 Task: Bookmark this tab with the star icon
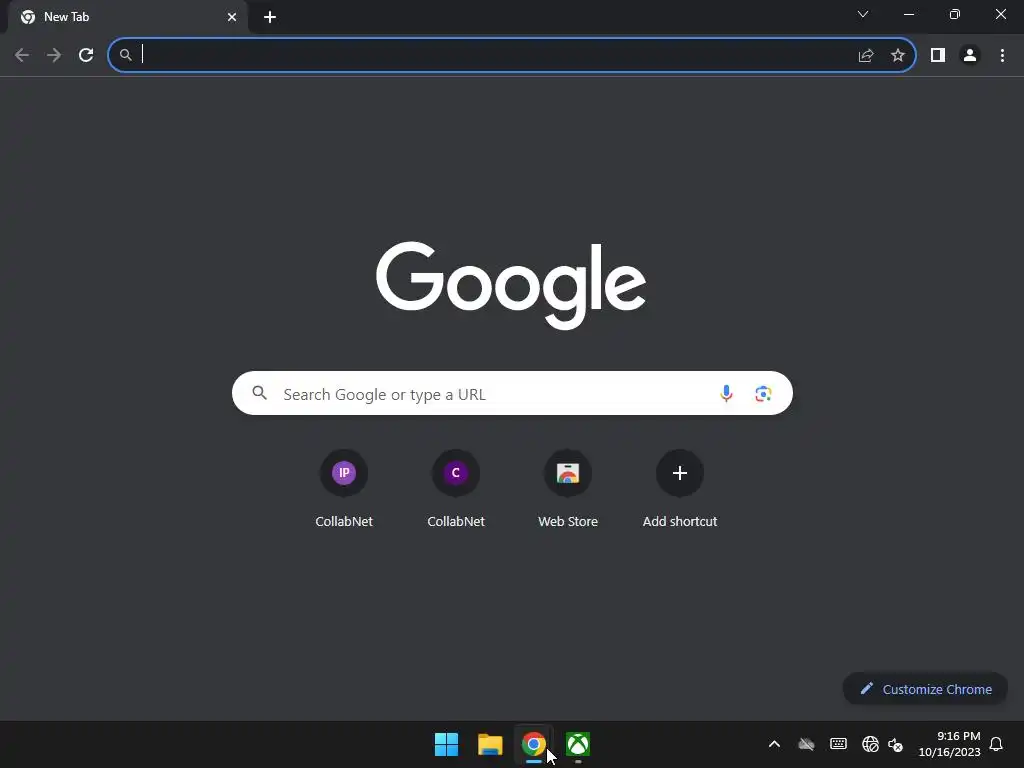point(898,56)
